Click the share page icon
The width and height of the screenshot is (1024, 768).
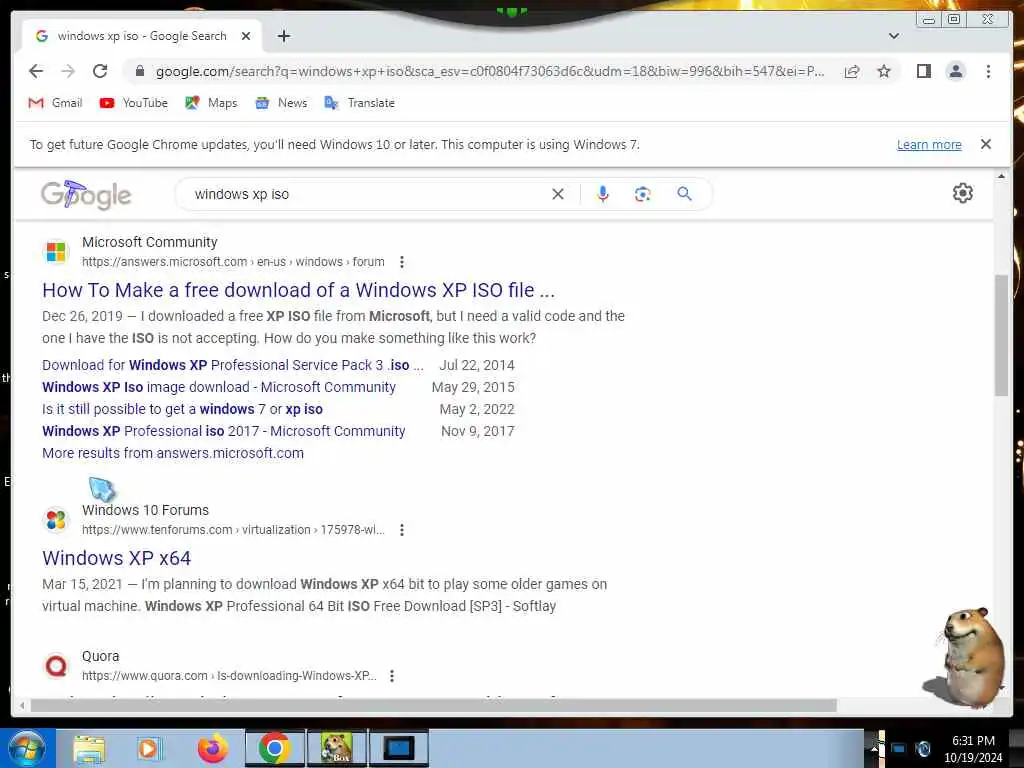click(x=852, y=71)
